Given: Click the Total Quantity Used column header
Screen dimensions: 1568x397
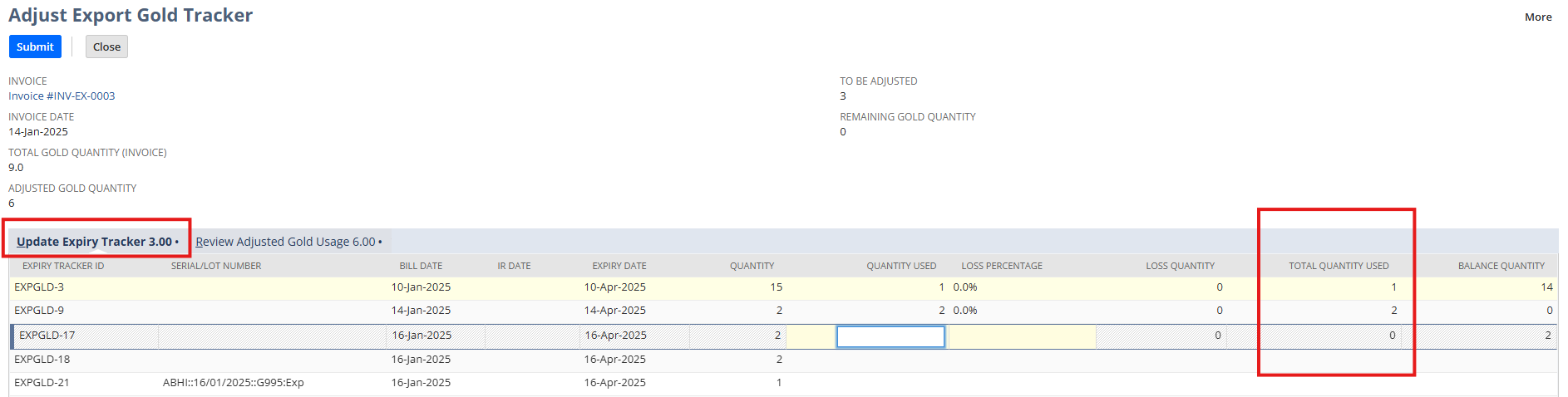Looking at the screenshot, I should tap(1339, 266).
